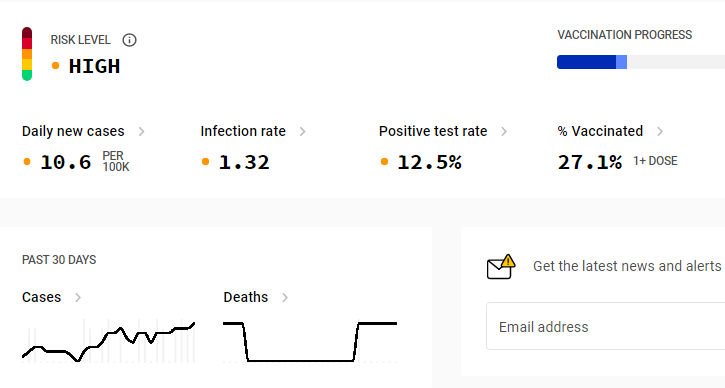The height and width of the screenshot is (388, 725).
Task: Click the orange dot beside HIGH
Action: coord(55,66)
